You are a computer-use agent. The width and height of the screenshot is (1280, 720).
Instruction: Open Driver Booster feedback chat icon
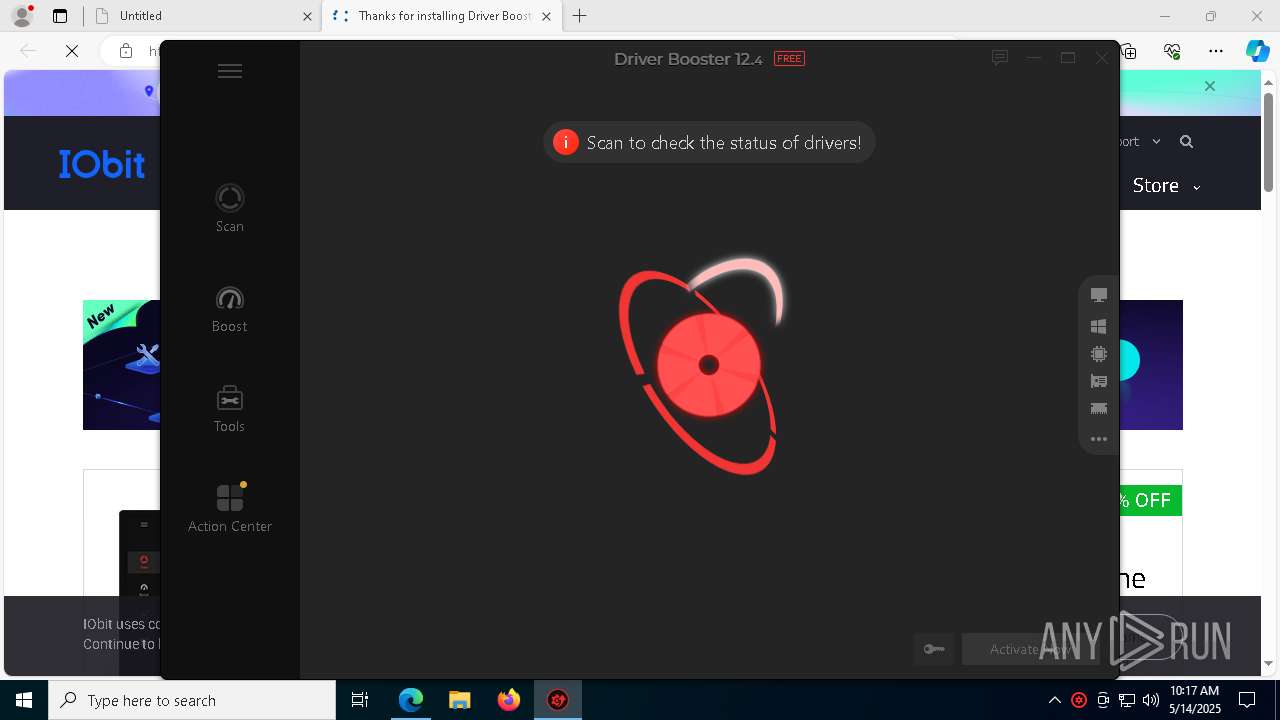click(x=999, y=58)
